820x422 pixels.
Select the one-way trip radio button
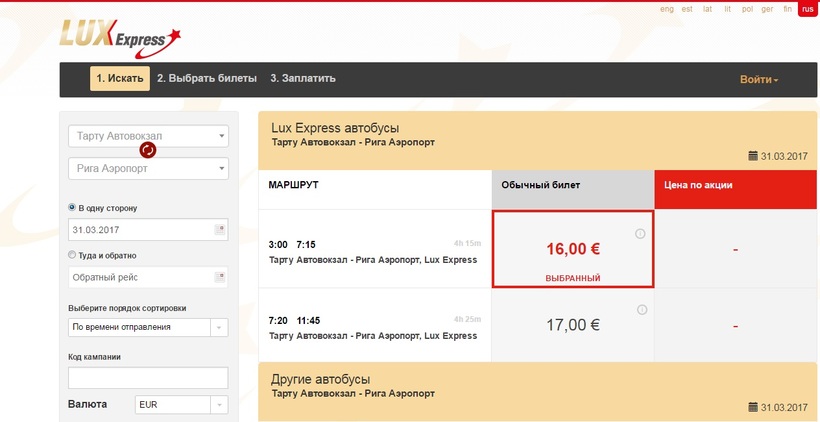click(72, 207)
